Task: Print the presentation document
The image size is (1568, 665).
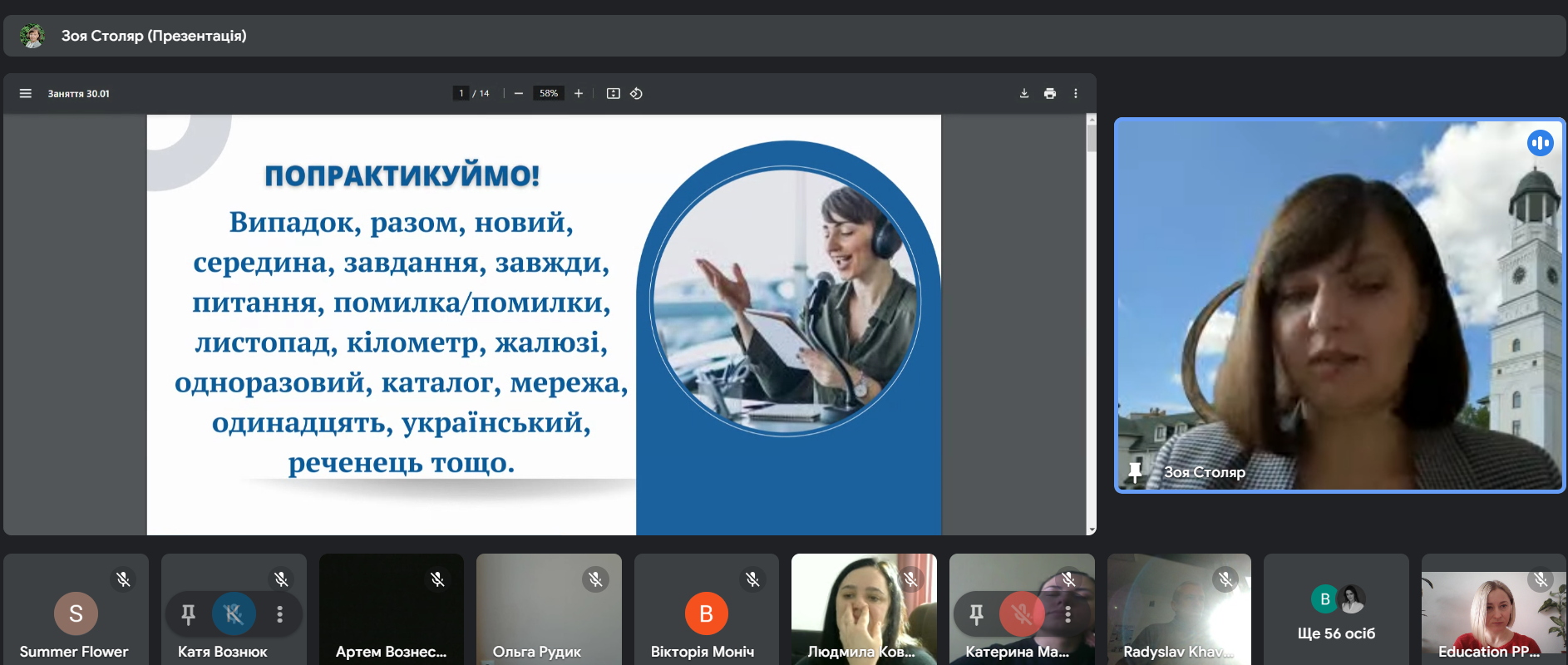Action: click(x=1050, y=94)
